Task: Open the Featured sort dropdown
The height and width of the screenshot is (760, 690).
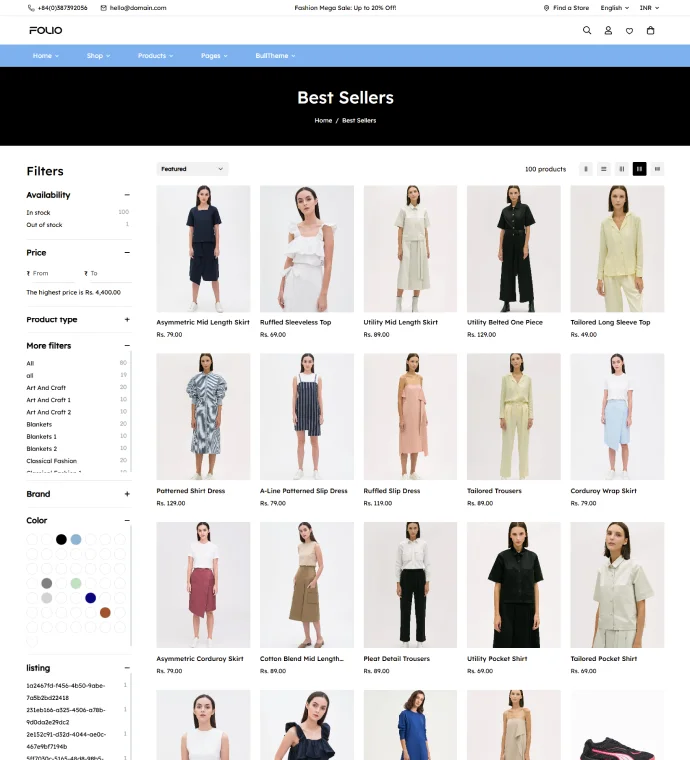Action: (192, 169)
